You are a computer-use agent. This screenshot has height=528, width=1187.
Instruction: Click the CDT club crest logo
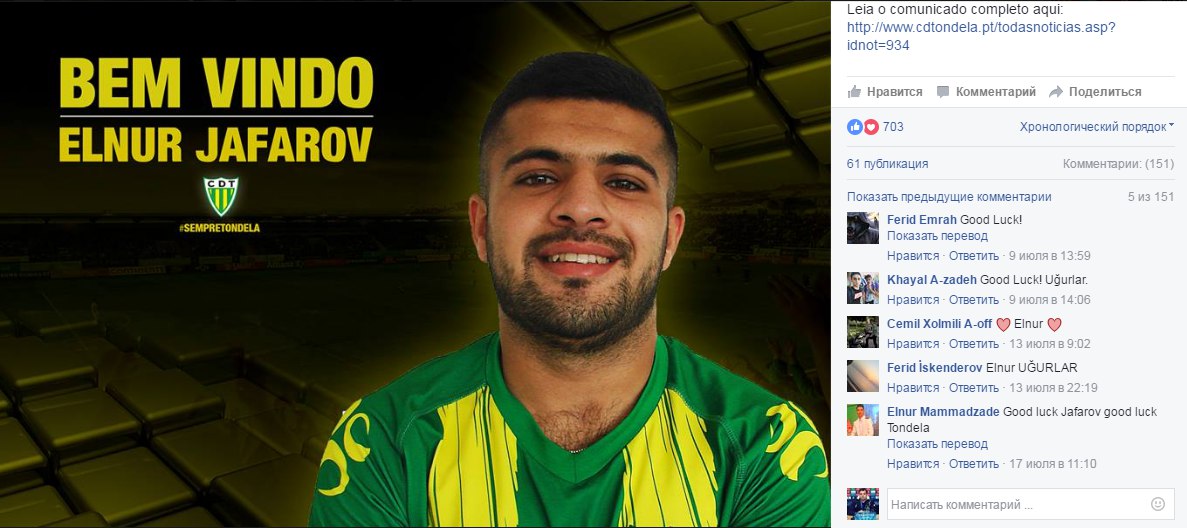point(220,196)
